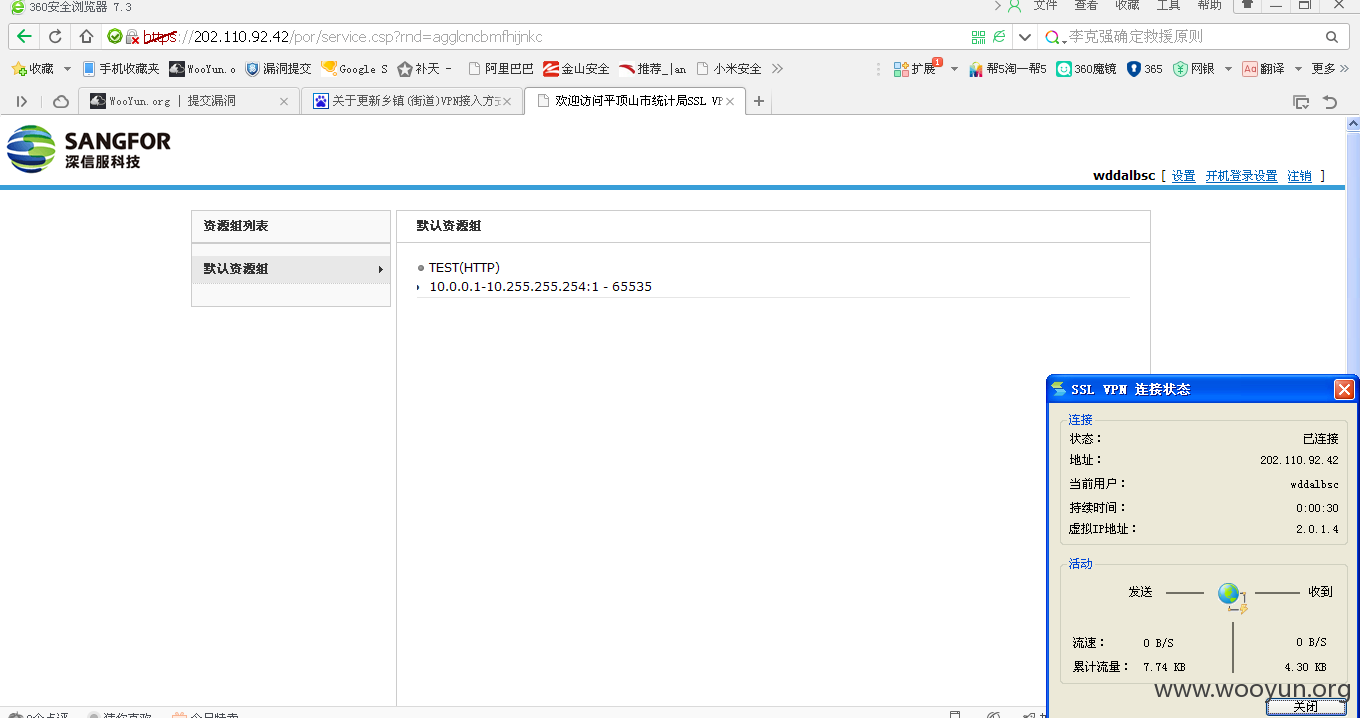Screen dimensions: 1360x718
Task: Show the page QR code
Action: (979, 37)
